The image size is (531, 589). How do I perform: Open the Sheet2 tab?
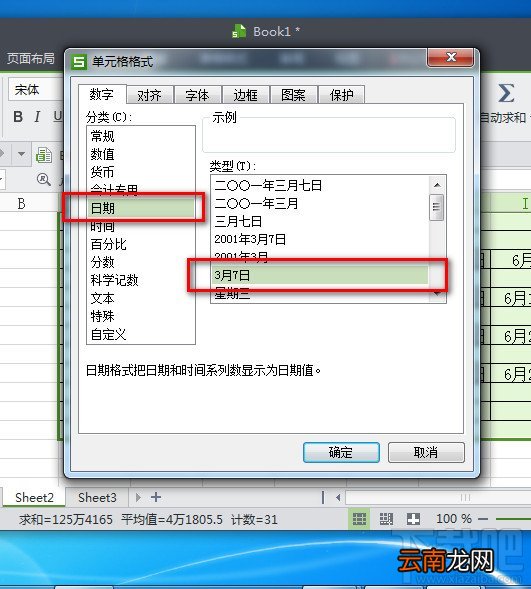click(34, 497)
